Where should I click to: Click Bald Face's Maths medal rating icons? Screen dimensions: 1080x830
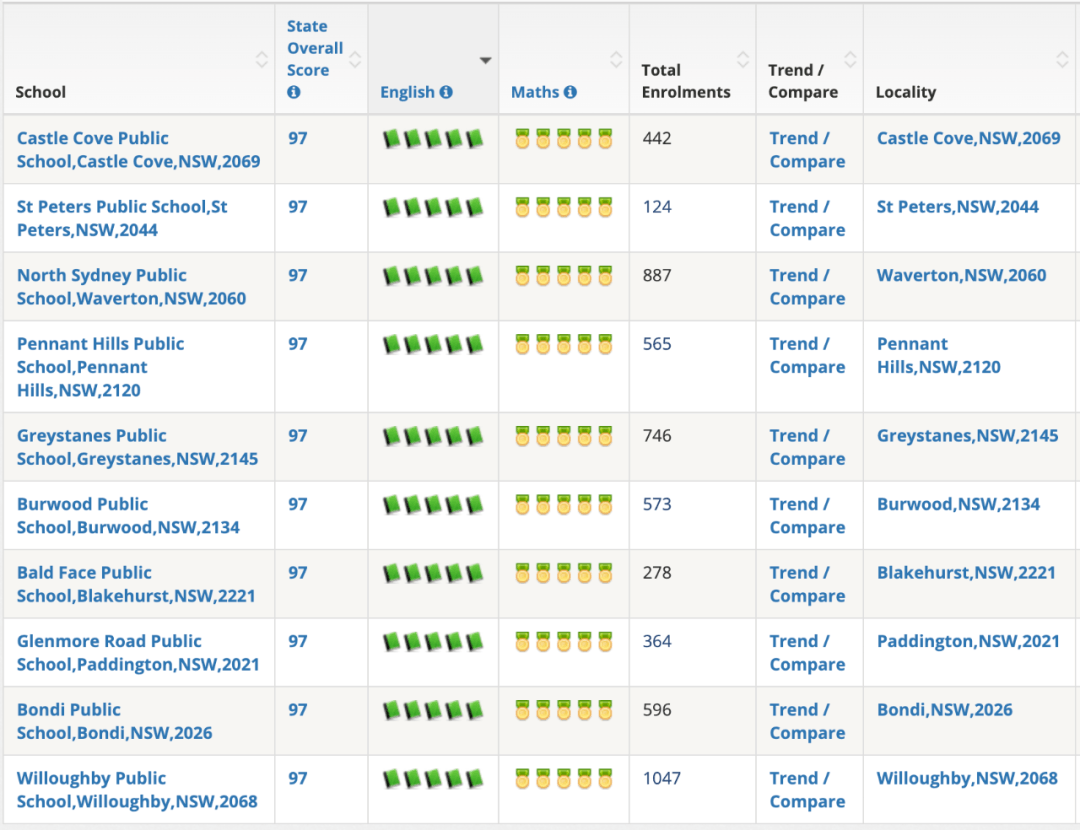pos(564,573)
